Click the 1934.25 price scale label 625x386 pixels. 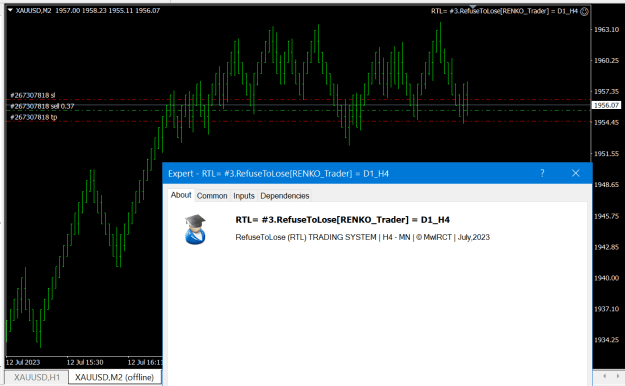click(606, 340)
